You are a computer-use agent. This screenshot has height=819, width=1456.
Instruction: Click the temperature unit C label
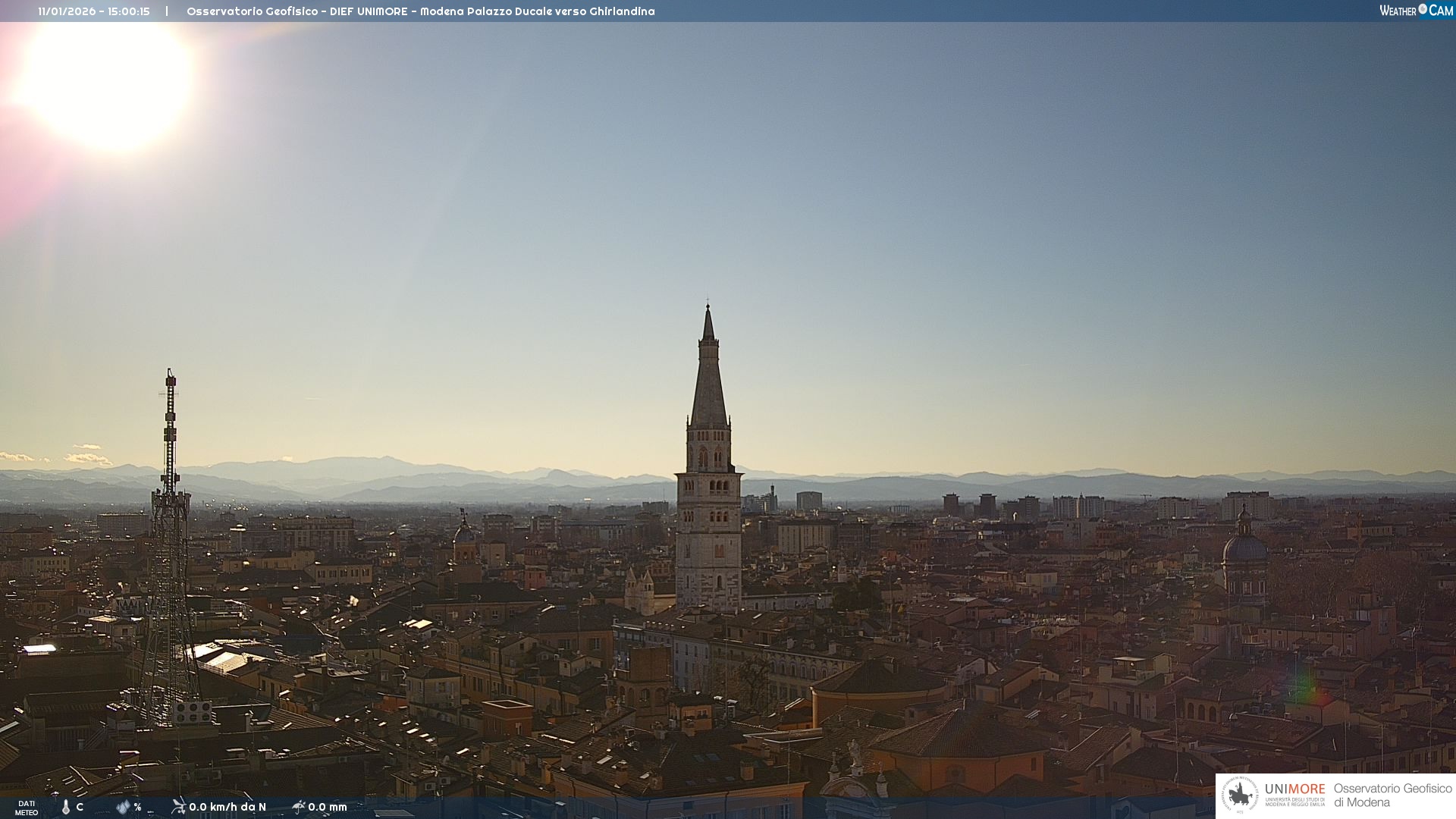coord(80,807)
